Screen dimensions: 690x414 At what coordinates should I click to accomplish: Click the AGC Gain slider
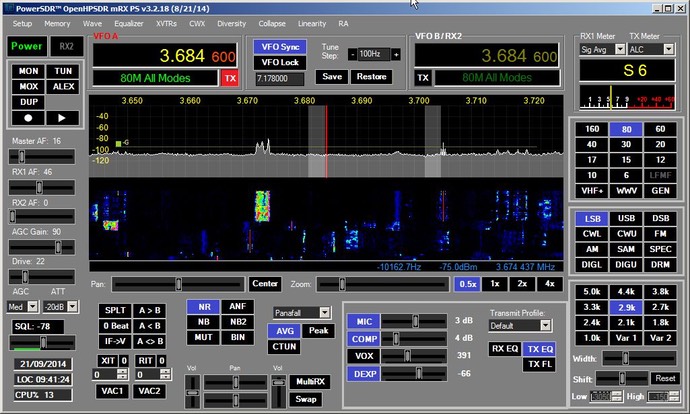tap(42, 247)
